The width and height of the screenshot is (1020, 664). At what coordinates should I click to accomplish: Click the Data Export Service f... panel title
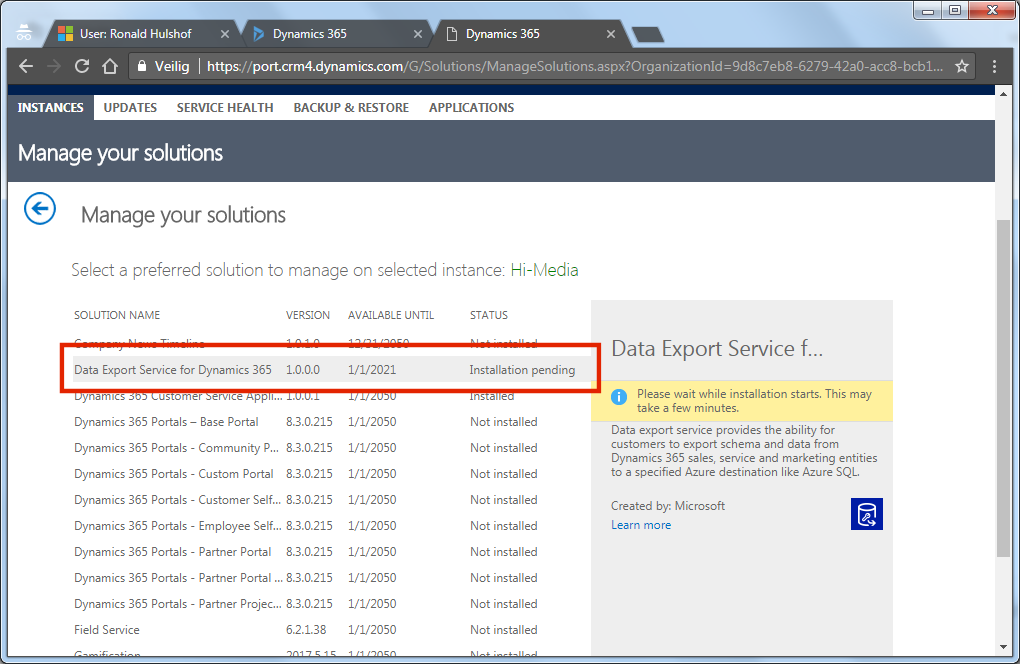pos(717,349)
